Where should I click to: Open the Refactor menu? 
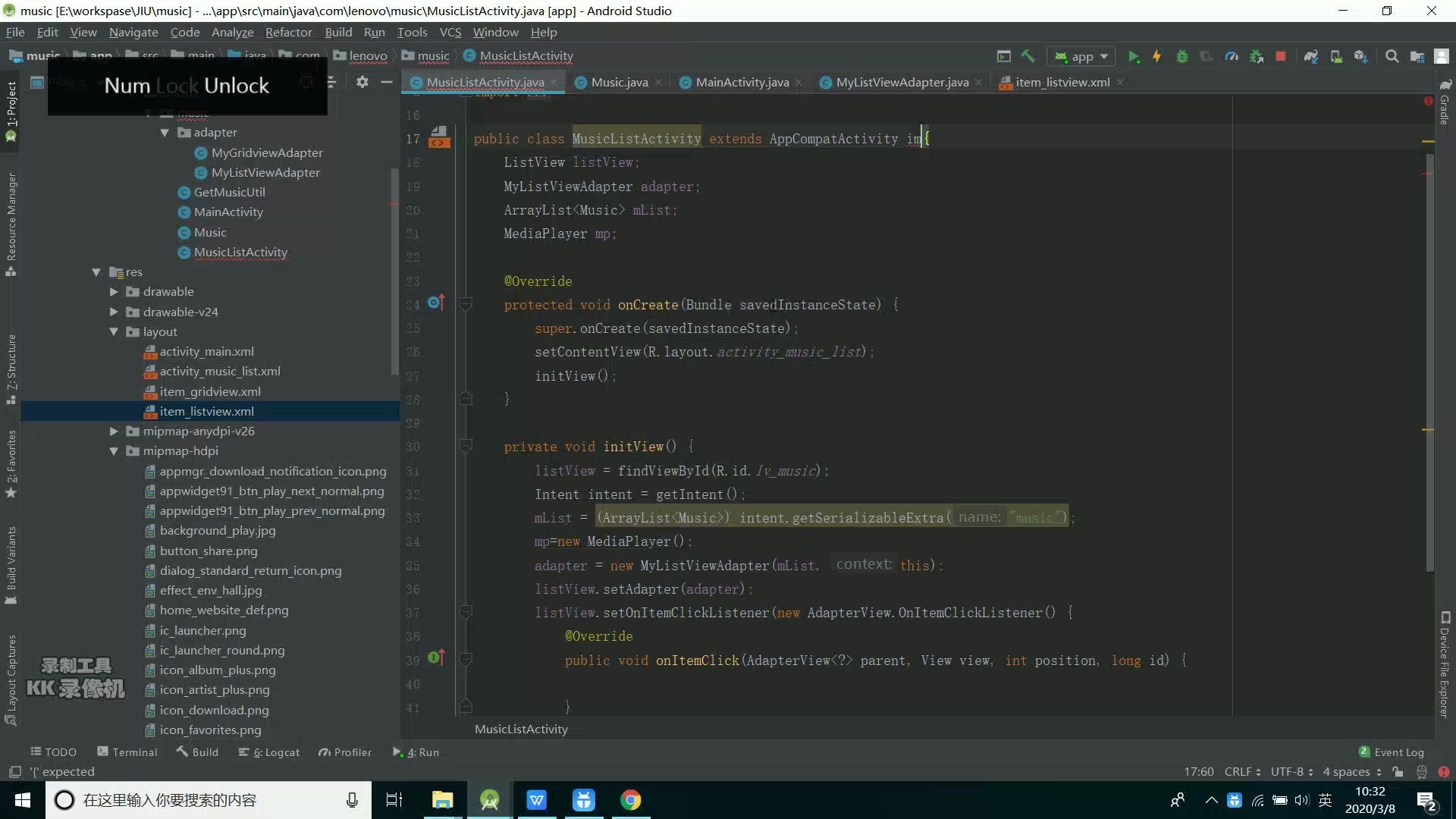[x=288, y=32]
